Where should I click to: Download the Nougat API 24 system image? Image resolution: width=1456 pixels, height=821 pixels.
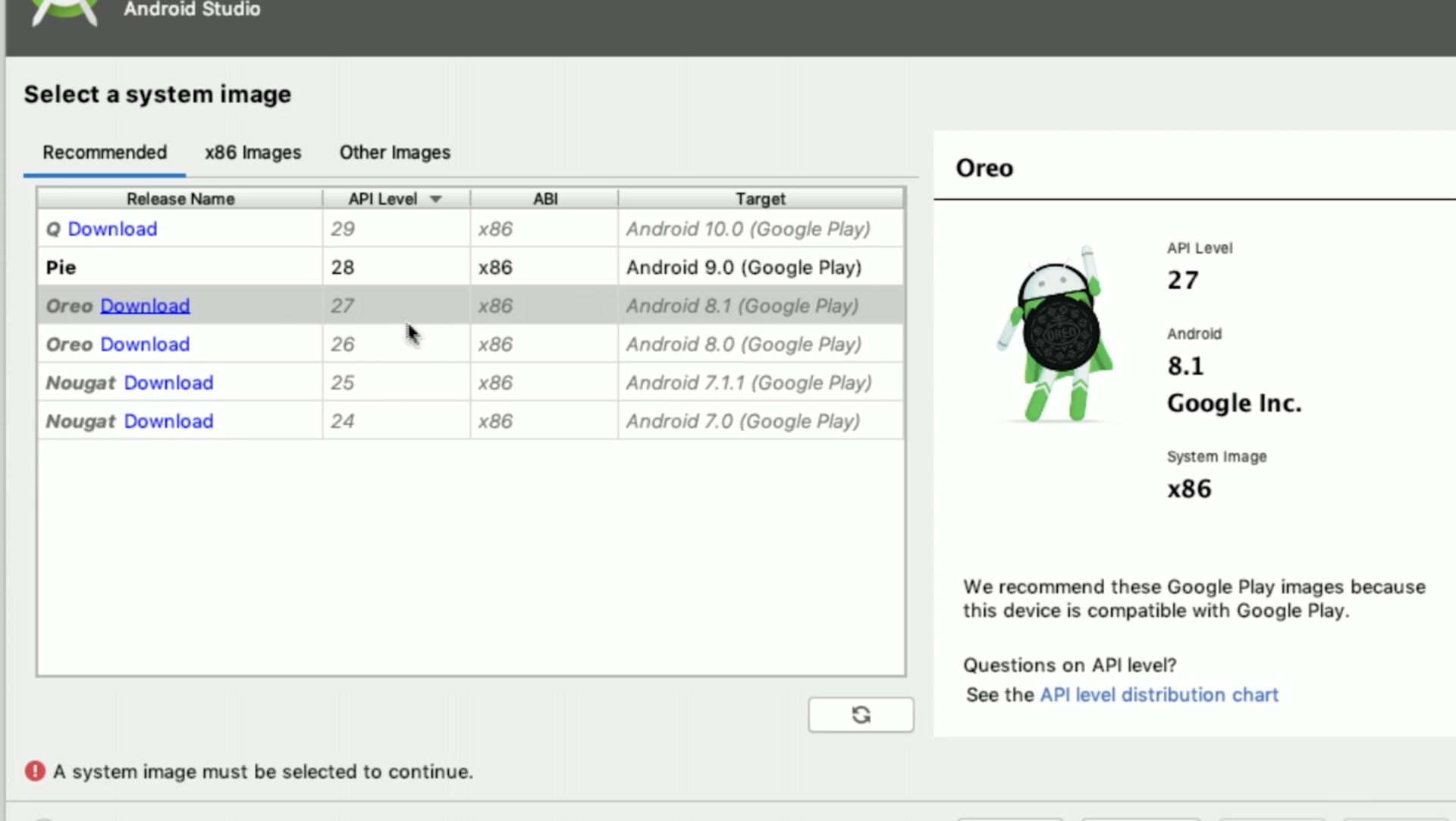pyautogui.click(x=168, y=421)
